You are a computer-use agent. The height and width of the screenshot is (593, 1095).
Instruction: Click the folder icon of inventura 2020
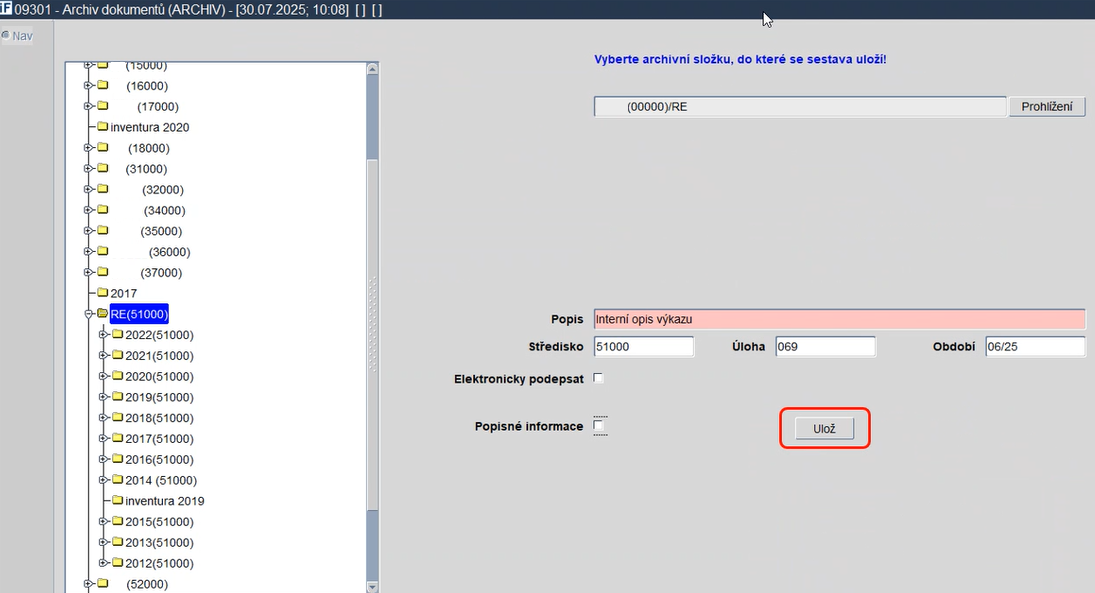pos(103,126)
